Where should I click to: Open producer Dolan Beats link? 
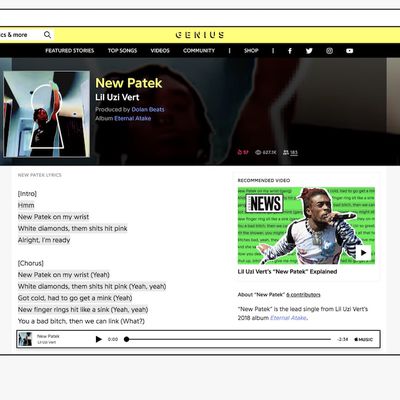pos(148,109)
